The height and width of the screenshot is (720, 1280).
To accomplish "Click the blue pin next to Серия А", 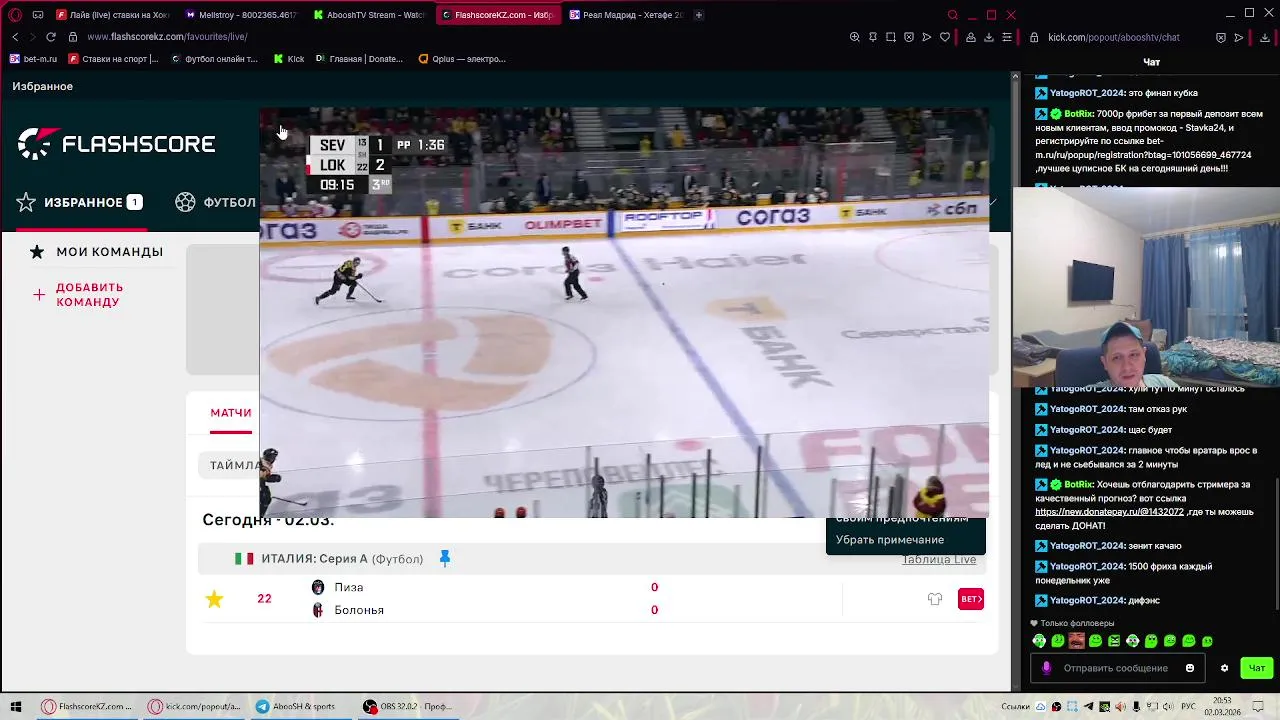I will [445, 558].
